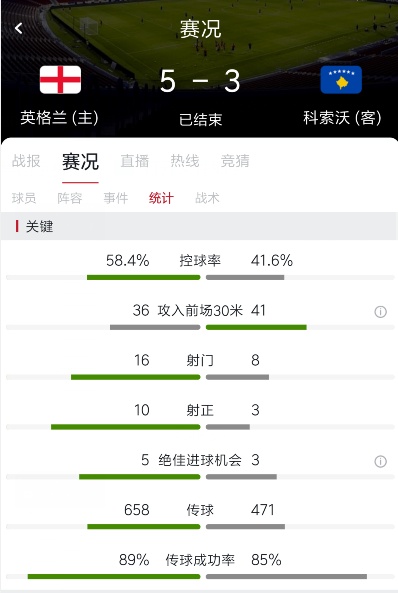
Task: Tap the Kosovo flag icon
Action: coord(341,79)
